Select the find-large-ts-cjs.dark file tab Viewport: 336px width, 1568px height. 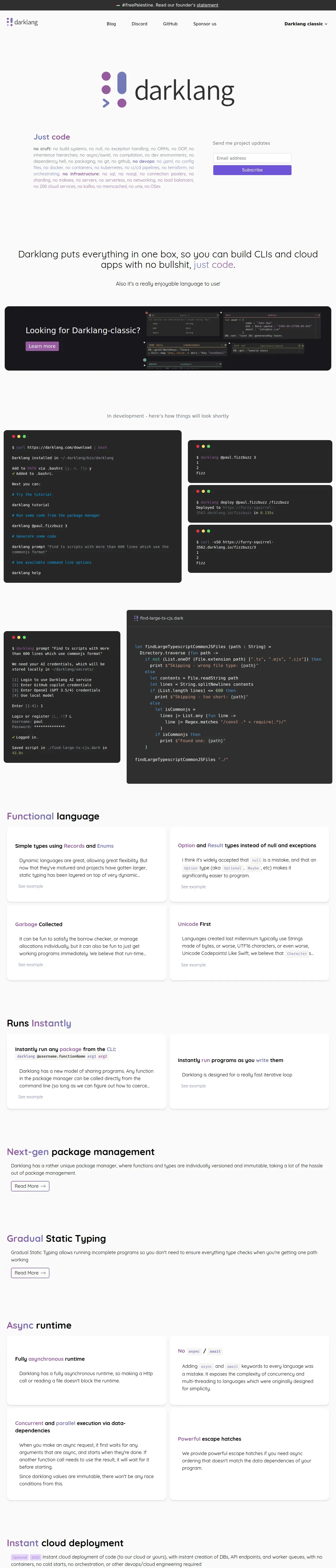159,618
